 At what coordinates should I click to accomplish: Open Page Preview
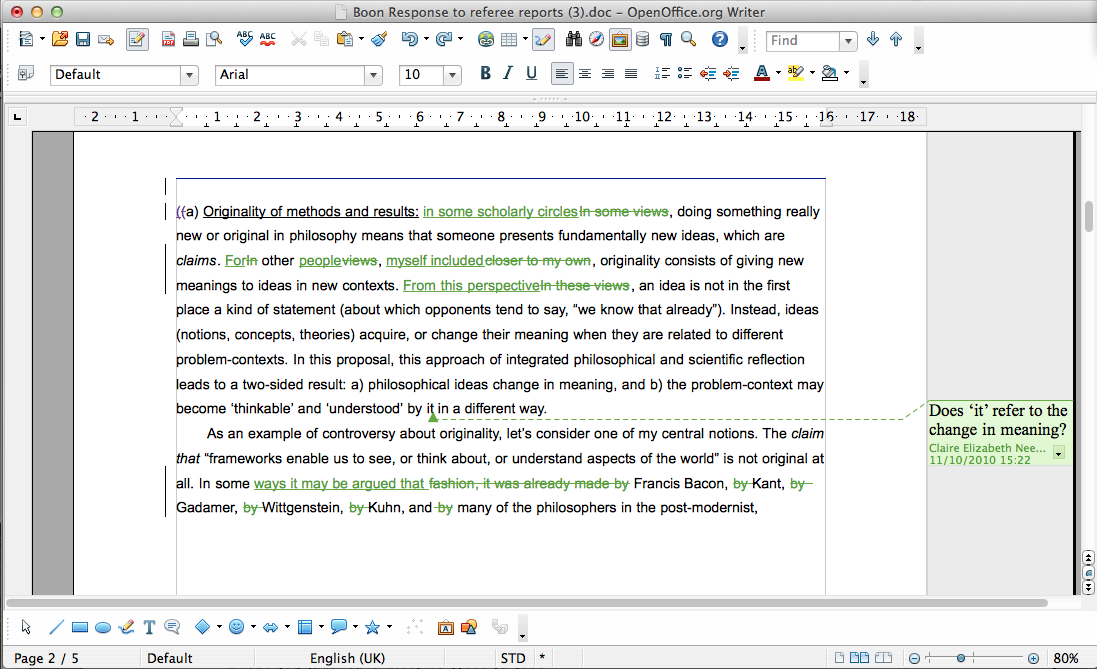213,39
